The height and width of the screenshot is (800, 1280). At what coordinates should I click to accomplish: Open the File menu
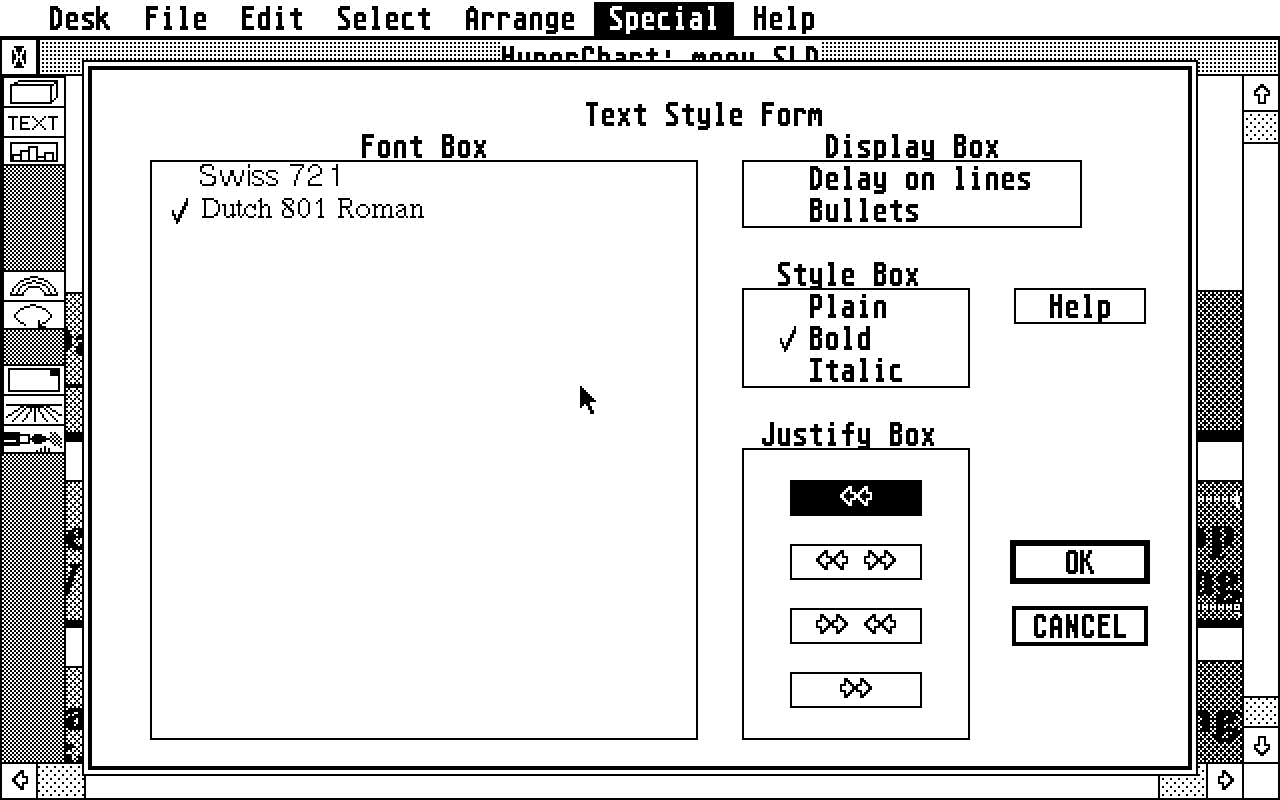pyautogui.click(x=176, y=18)
